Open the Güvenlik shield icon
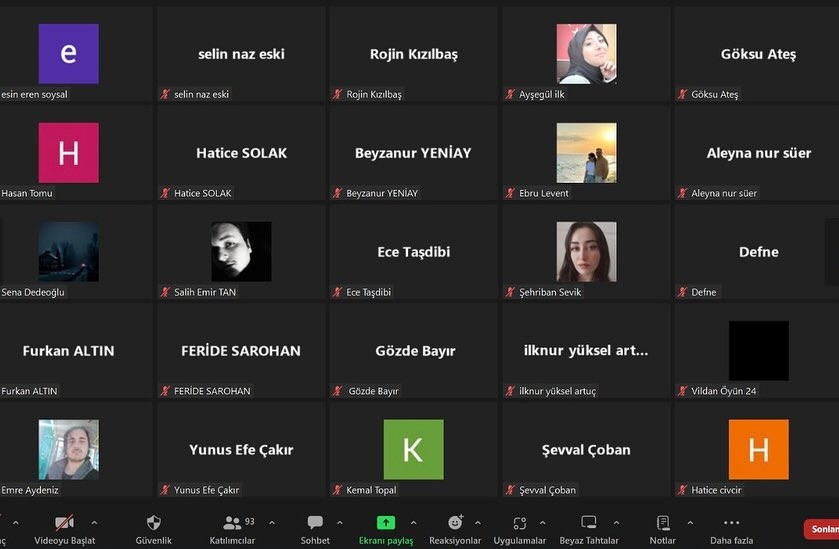Screen dimensions: 839x549 [154, 522]
